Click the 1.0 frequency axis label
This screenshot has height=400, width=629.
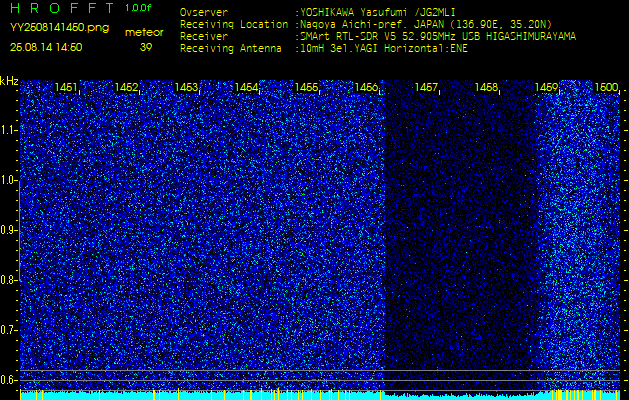(x=8, y=181)
